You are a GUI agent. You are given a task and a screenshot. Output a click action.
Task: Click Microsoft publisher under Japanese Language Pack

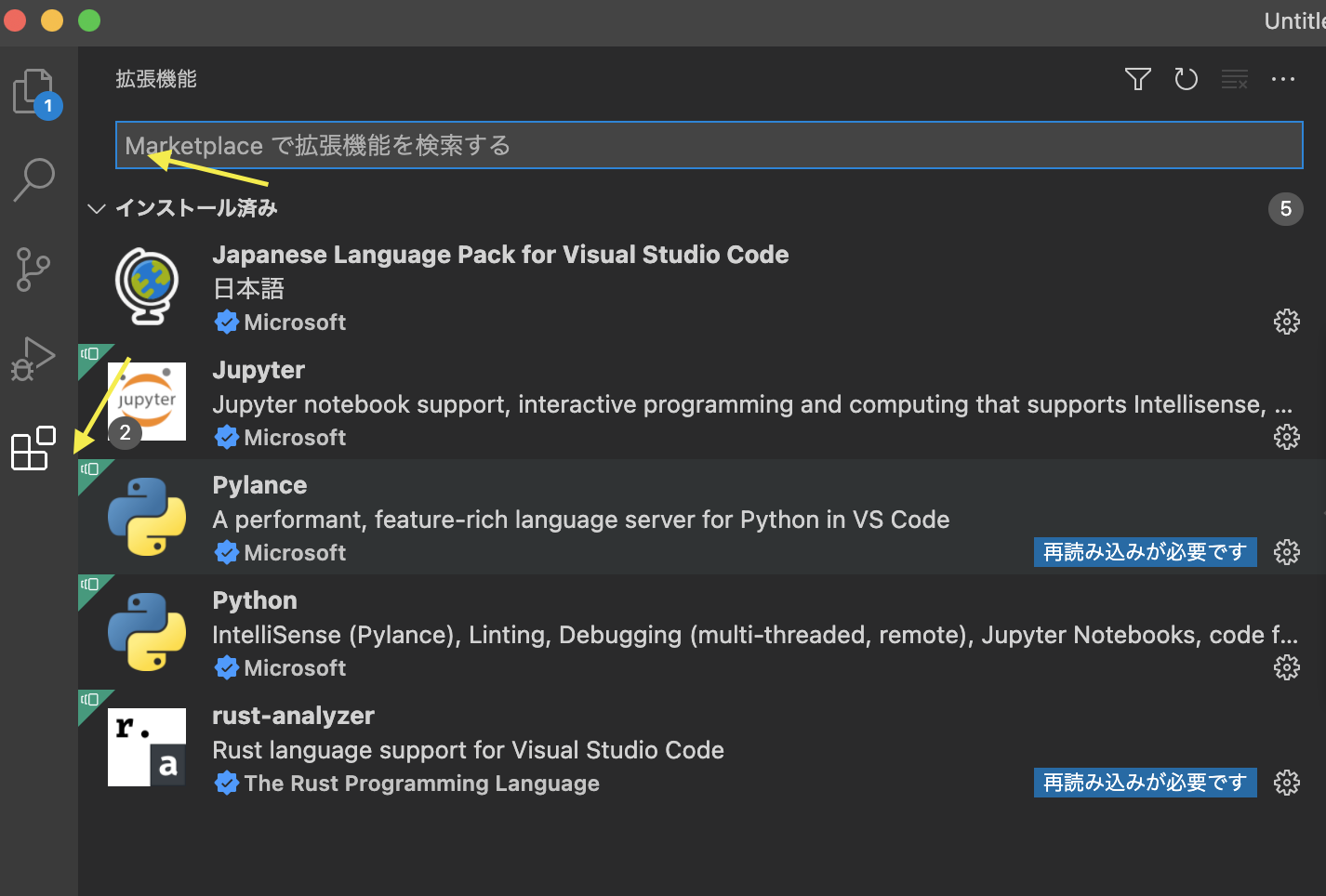pos(295,323)
